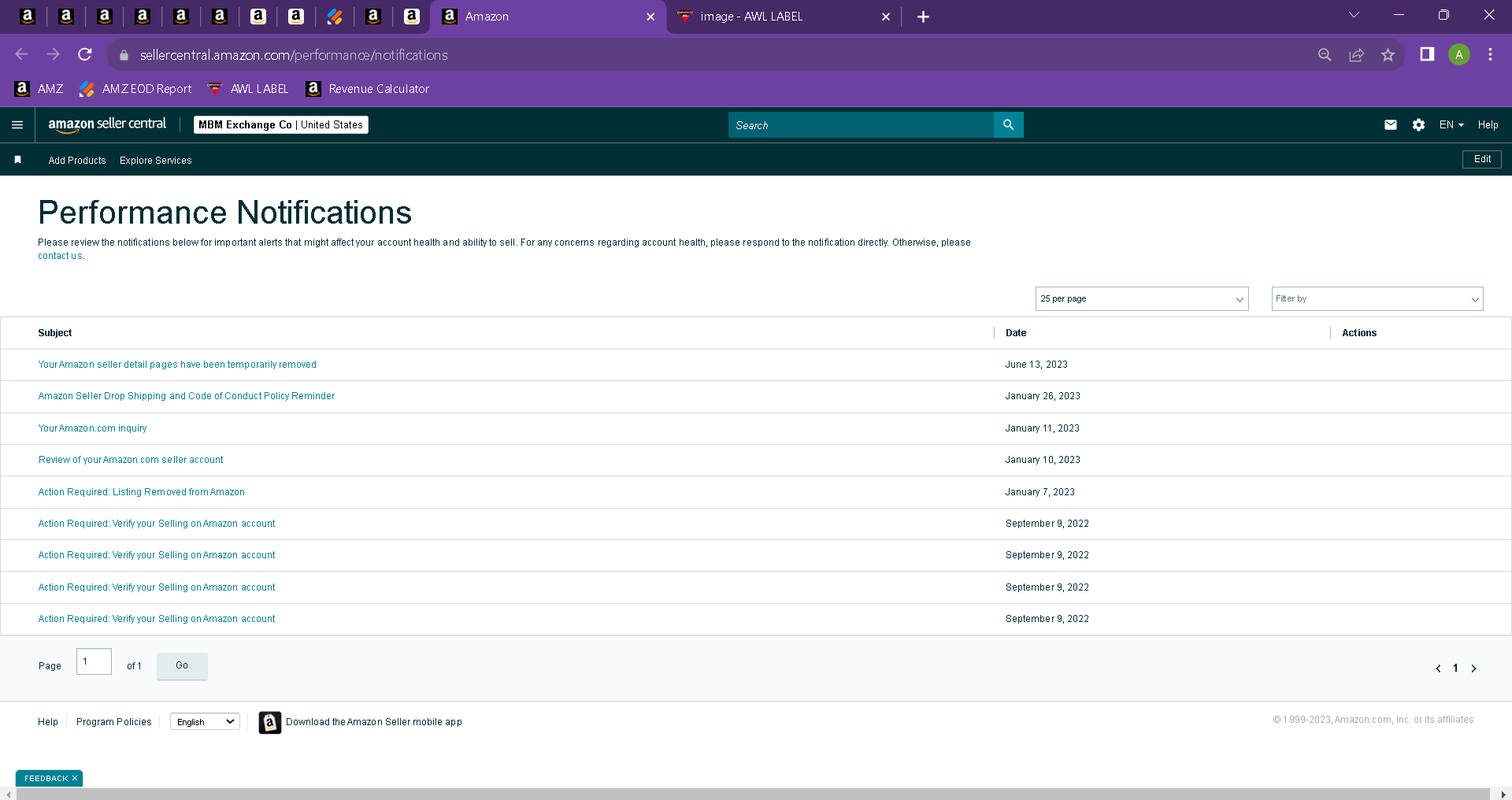Screen dimensions: 1512x800
Task: Click the contact us link
Action: (60, 256)
